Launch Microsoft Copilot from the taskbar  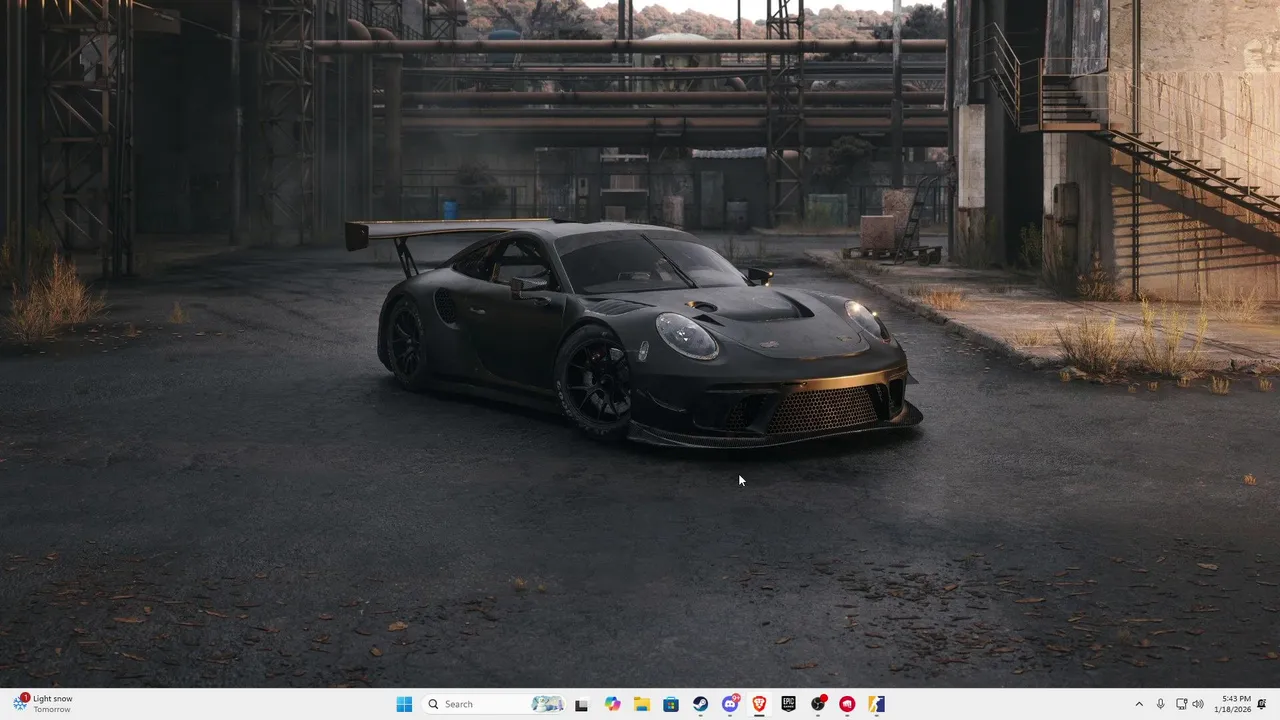pyautogui.click(x=612, y=704)
